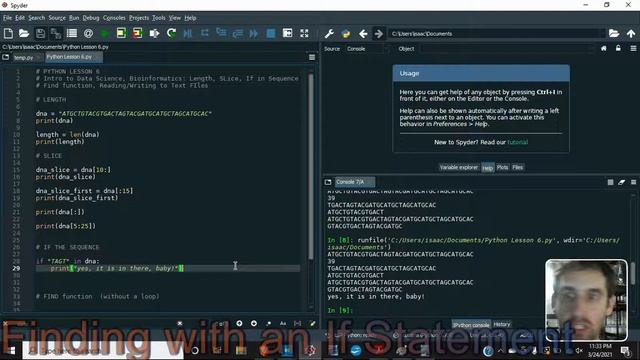Go back with the left arrow
This screenshot has height=360, width=640.
363,34
